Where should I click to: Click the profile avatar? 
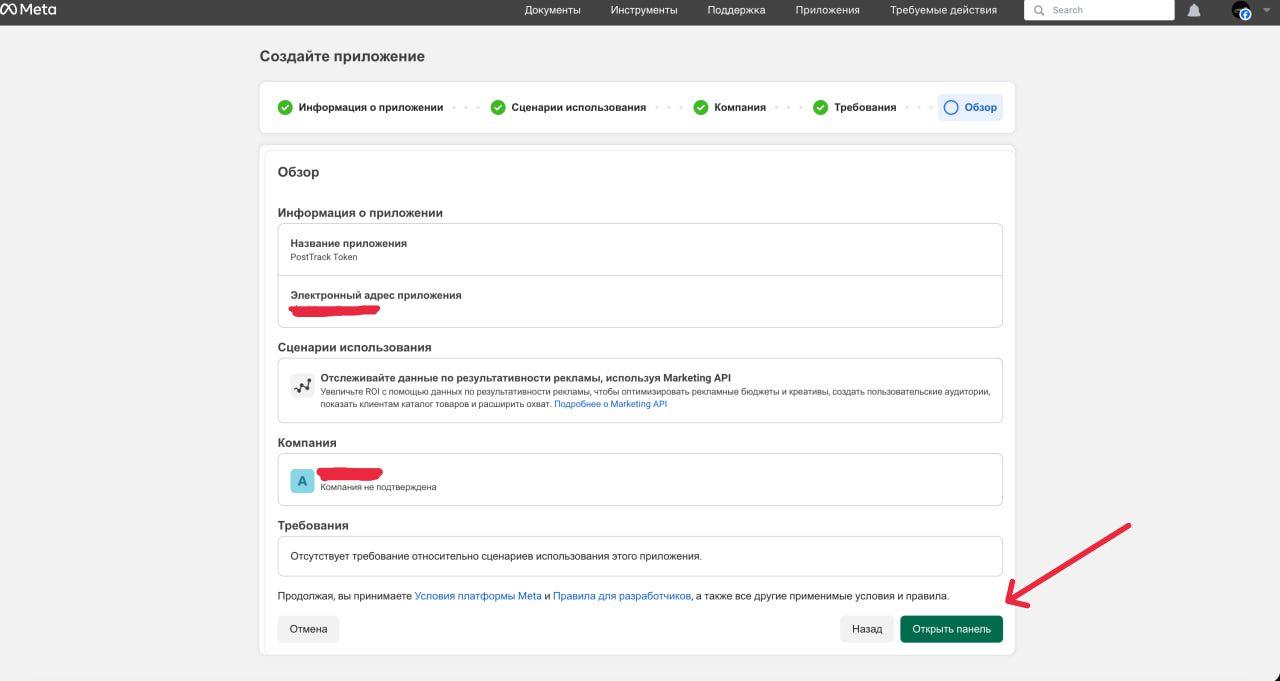pyautogui.click(x=1243, y=11)
